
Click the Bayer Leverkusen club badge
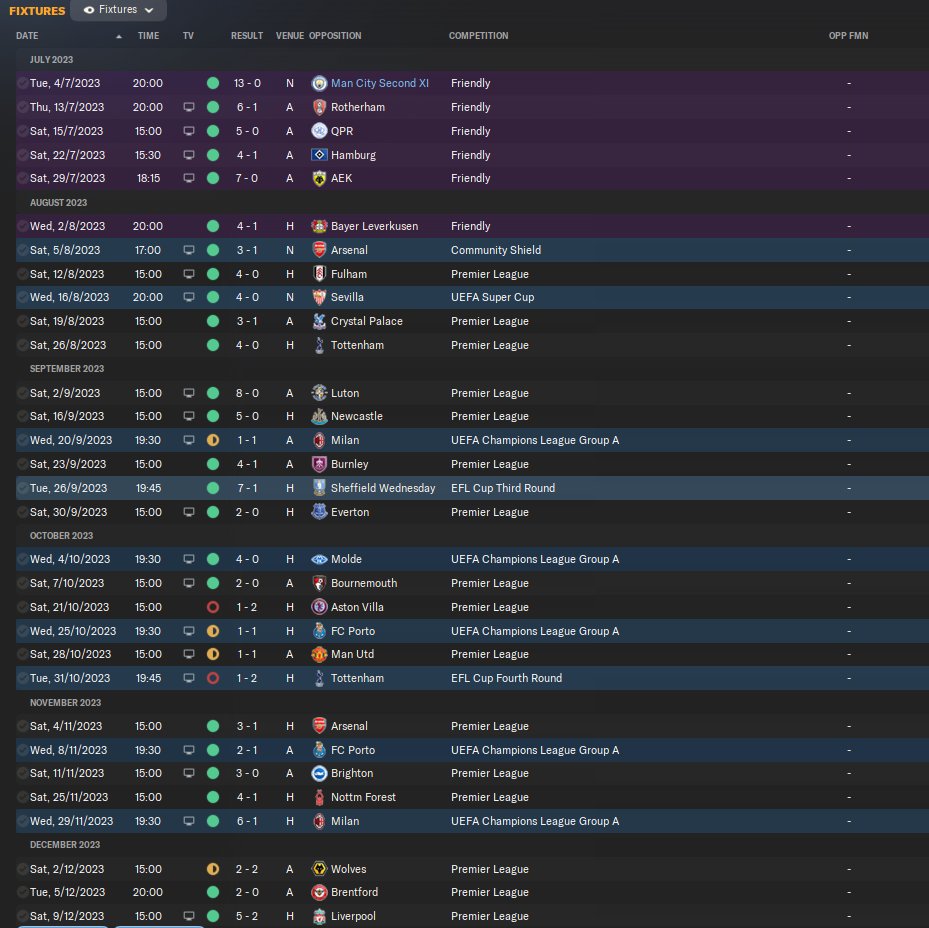[x=319, y=226]
